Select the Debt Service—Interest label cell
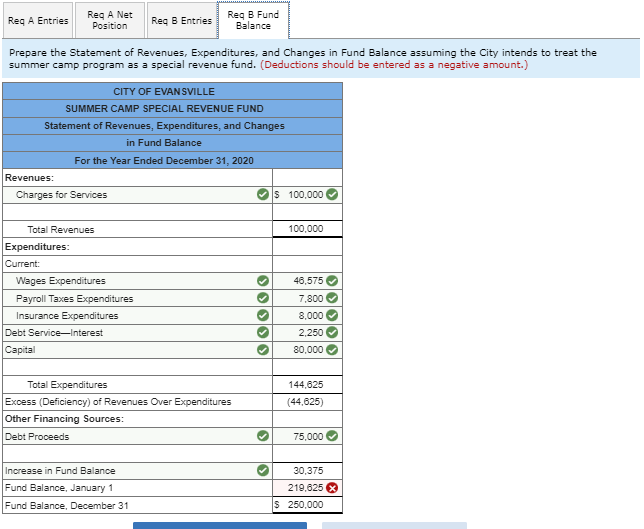The width and height of the screenshot is (644, 529). tap(138, 333)
